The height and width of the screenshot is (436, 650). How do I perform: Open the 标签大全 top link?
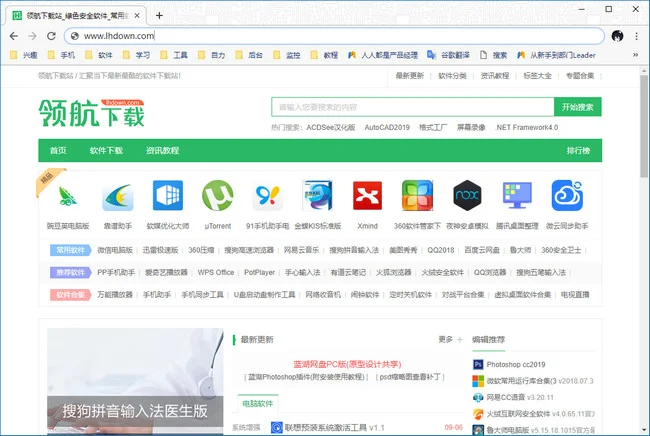[x=537, y=76]
